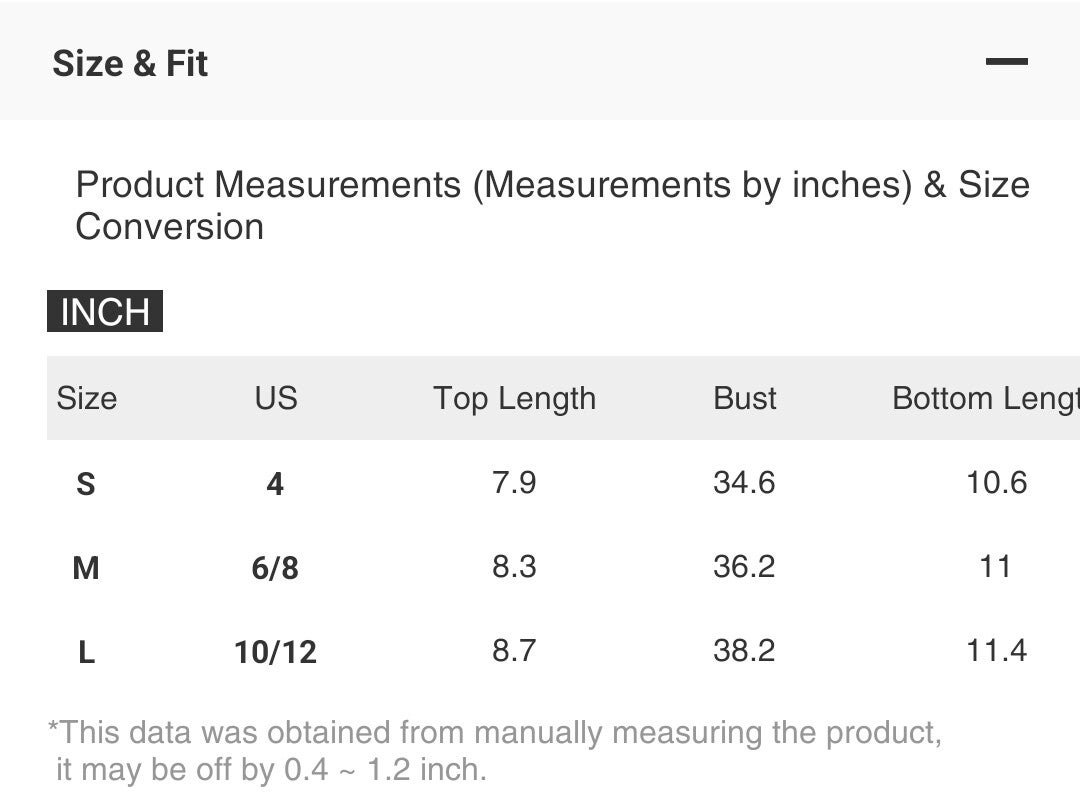The image size is (1080, 801).
Task: Click the US column header
Action: (x=276, y=398)
